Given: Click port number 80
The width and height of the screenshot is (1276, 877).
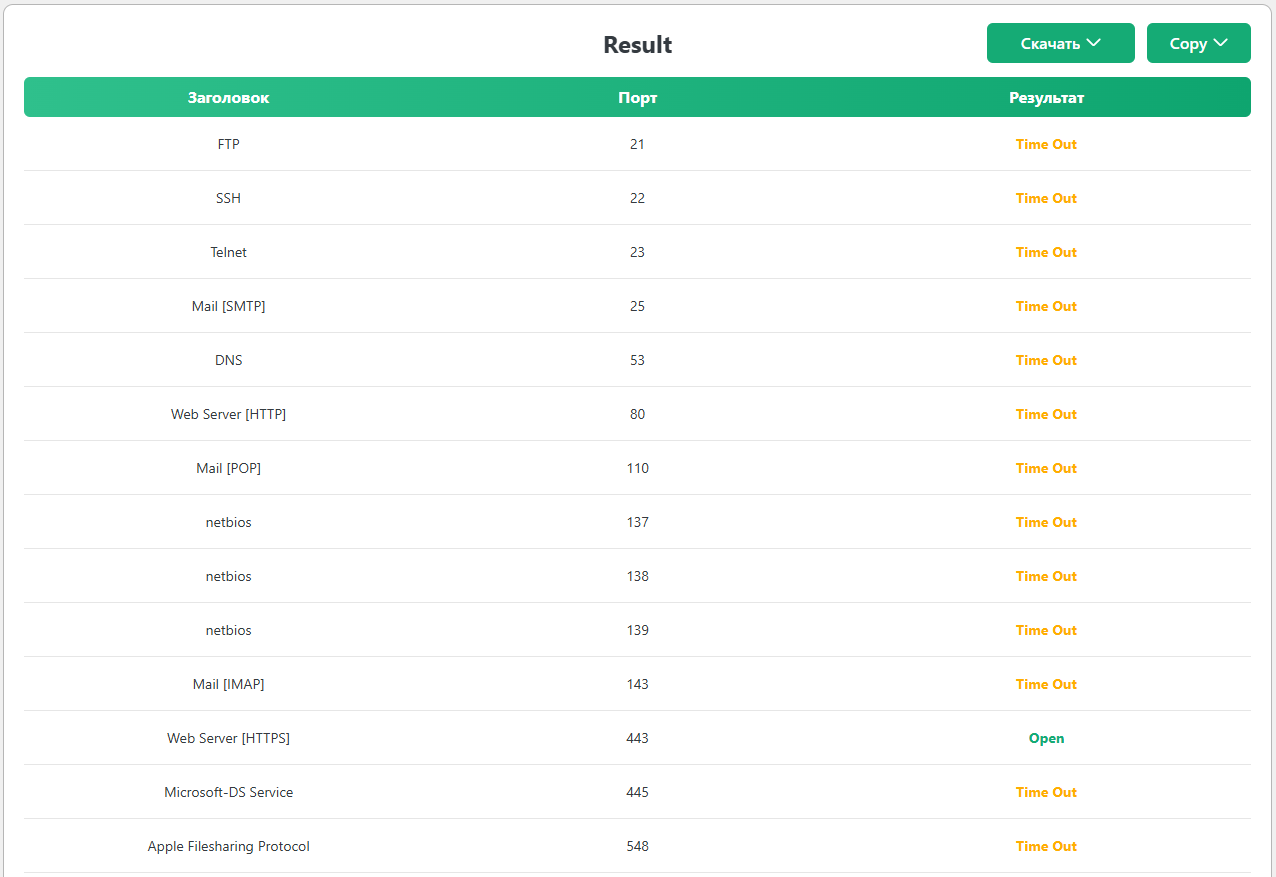Looking at the screenshot, I should click(x=638, y=414).
